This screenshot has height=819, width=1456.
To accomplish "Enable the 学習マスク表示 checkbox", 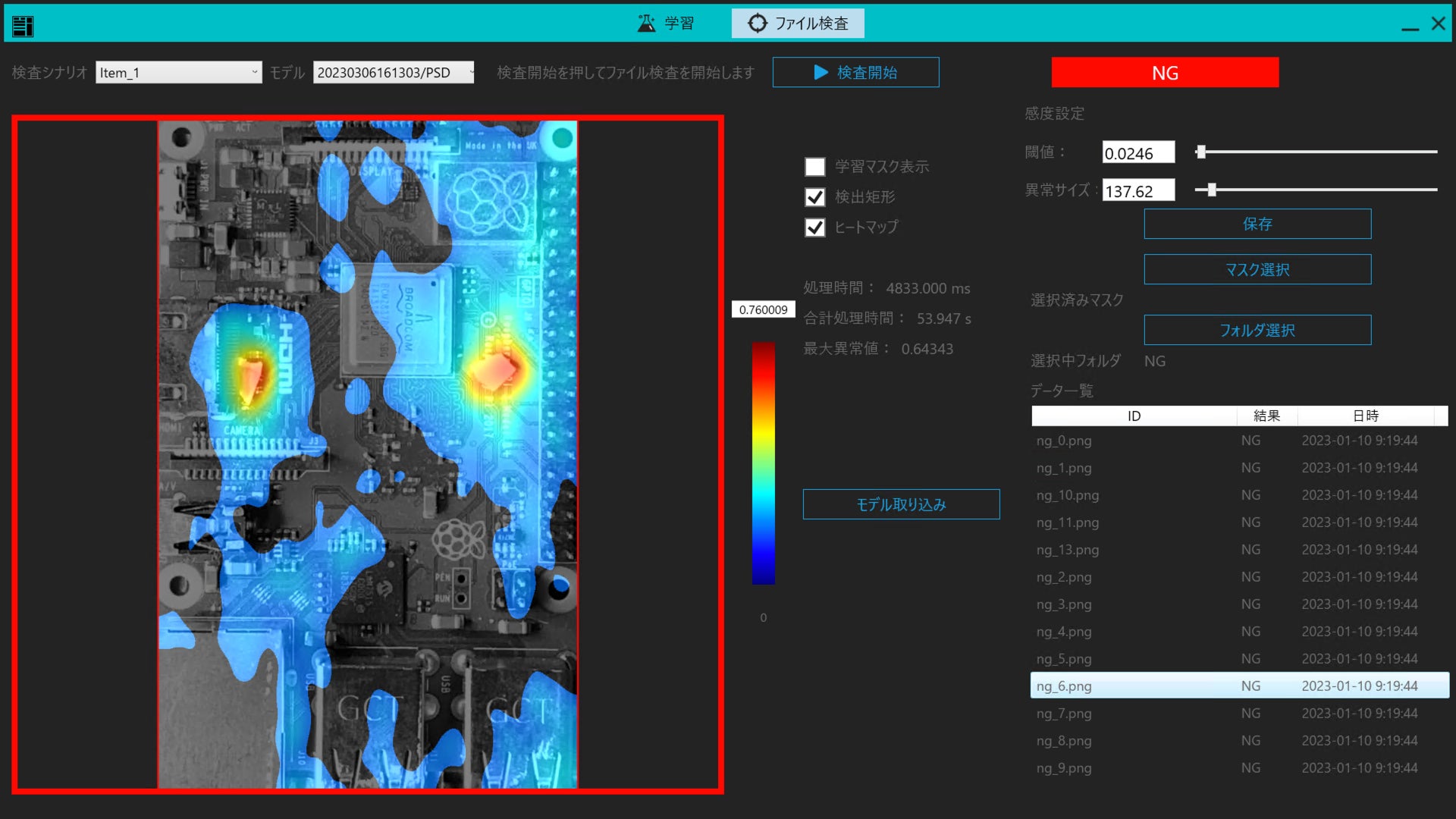I will point(814,167).
